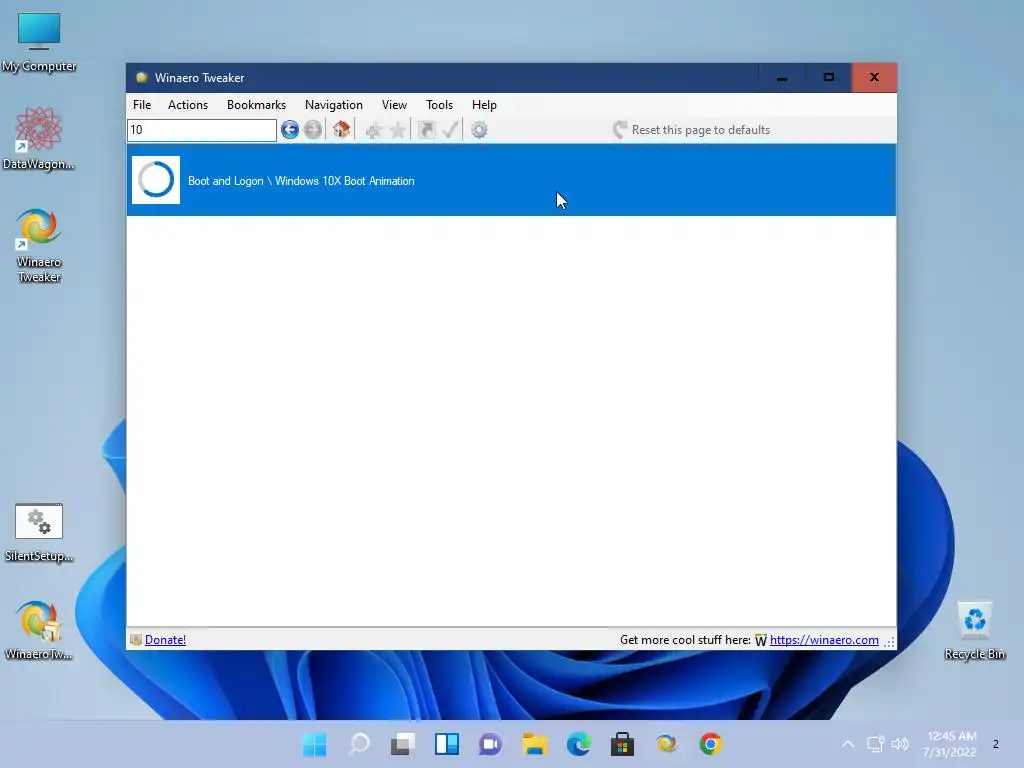
Task: Open the File menu
Action: coord(142,104)
